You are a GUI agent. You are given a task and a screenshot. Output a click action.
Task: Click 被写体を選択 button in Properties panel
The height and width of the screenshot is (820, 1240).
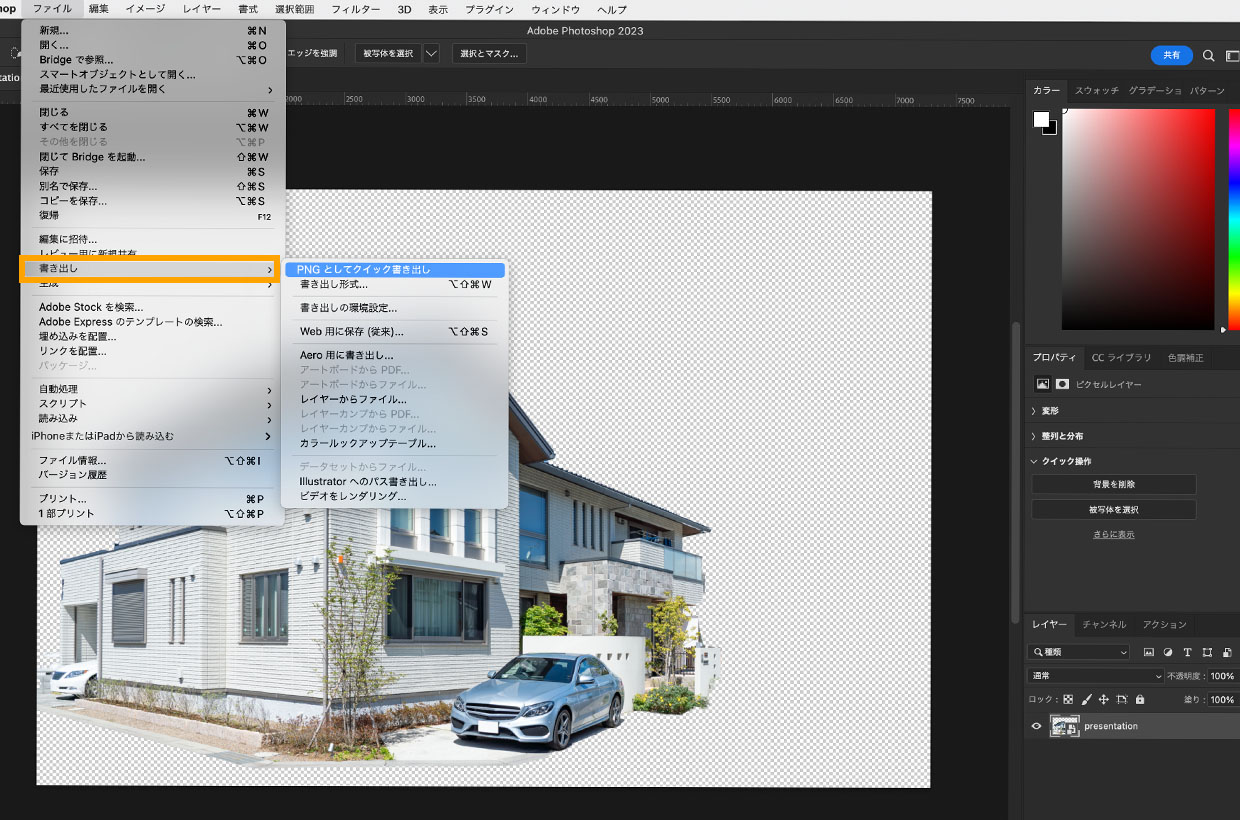1113,510
